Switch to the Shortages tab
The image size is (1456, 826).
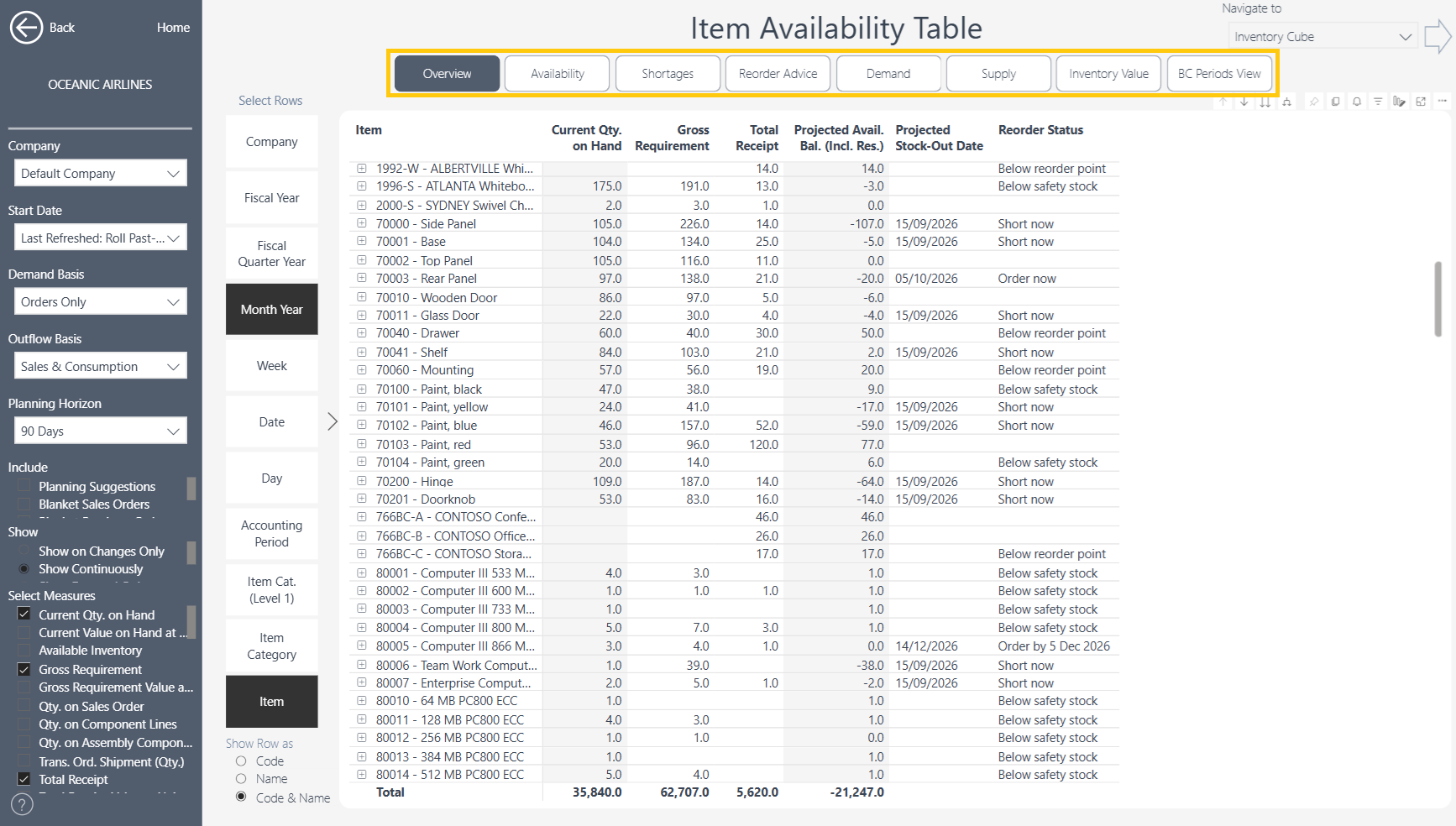point(668,74)
